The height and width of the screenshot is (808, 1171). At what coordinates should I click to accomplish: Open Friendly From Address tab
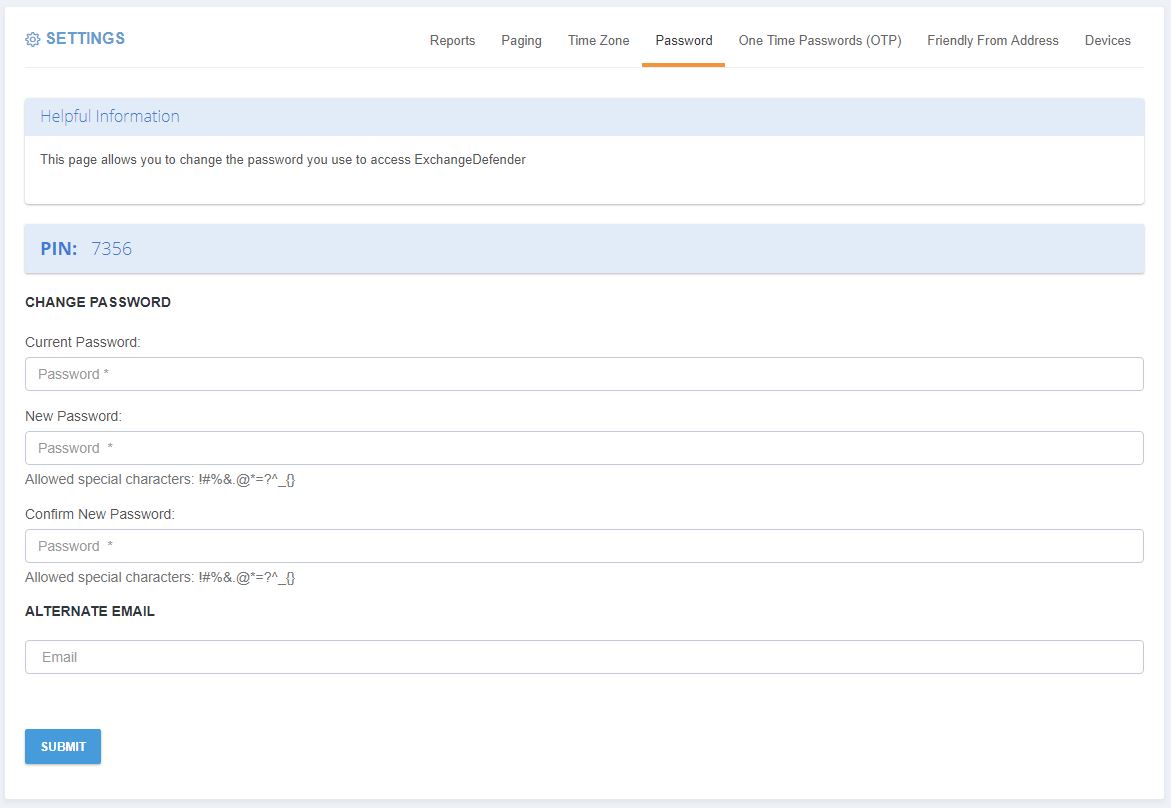point(993,40)
